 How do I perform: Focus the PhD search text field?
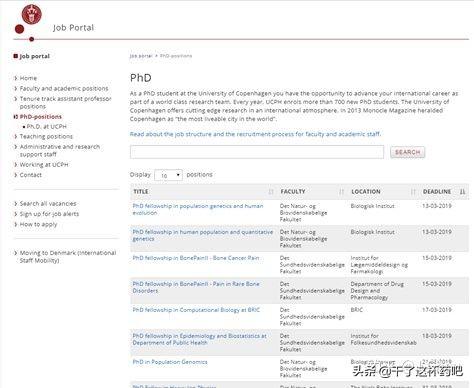[257, 152]
